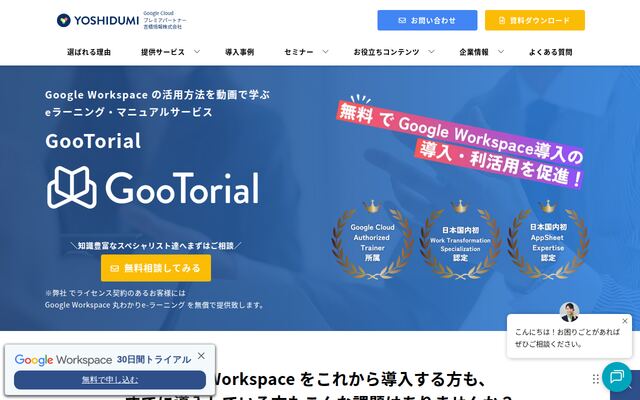Open the 提供サービス menu item
Image resolution: width=640 pixels, height=400 pixels.
coord(163,52)
